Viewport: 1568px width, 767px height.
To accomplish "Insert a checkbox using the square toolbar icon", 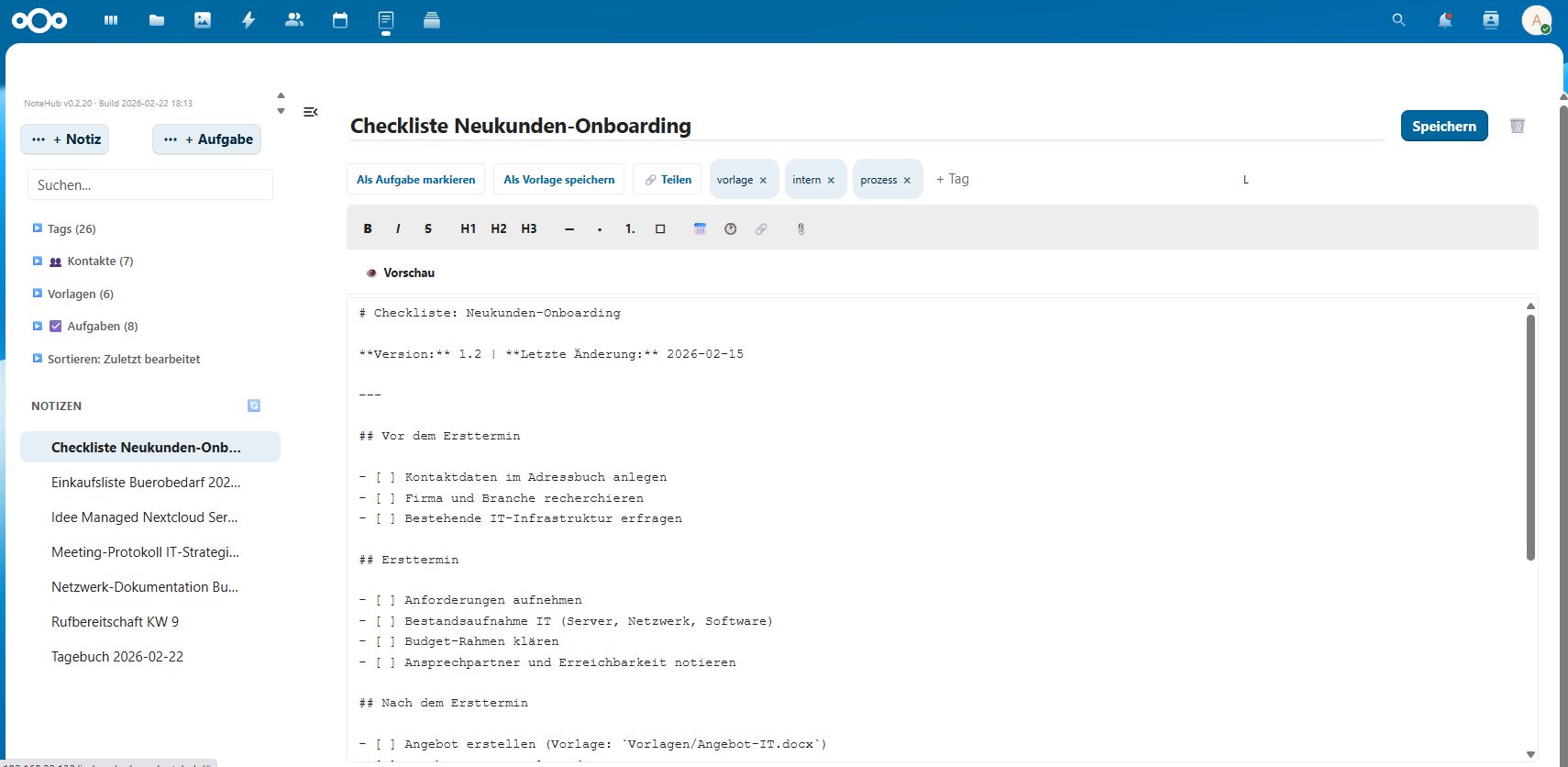I will tap(660, 229).
